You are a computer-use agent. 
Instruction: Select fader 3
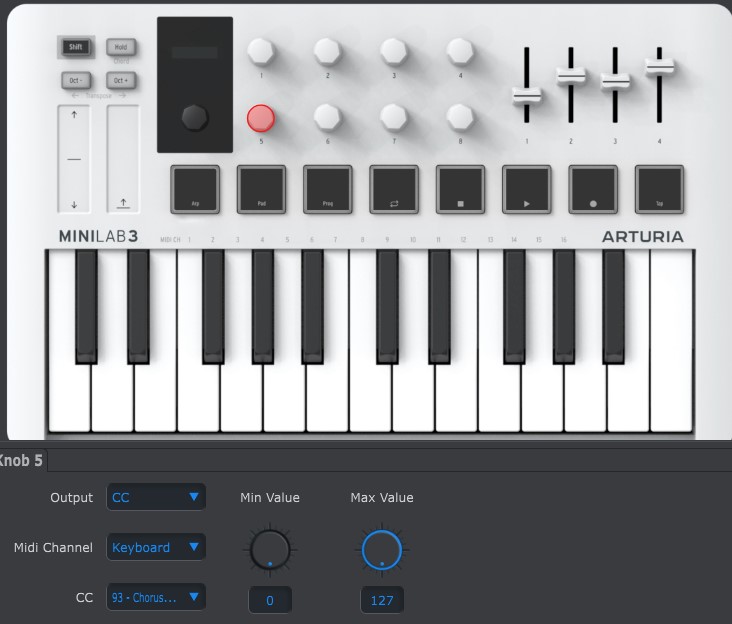[x=615, y=81]
